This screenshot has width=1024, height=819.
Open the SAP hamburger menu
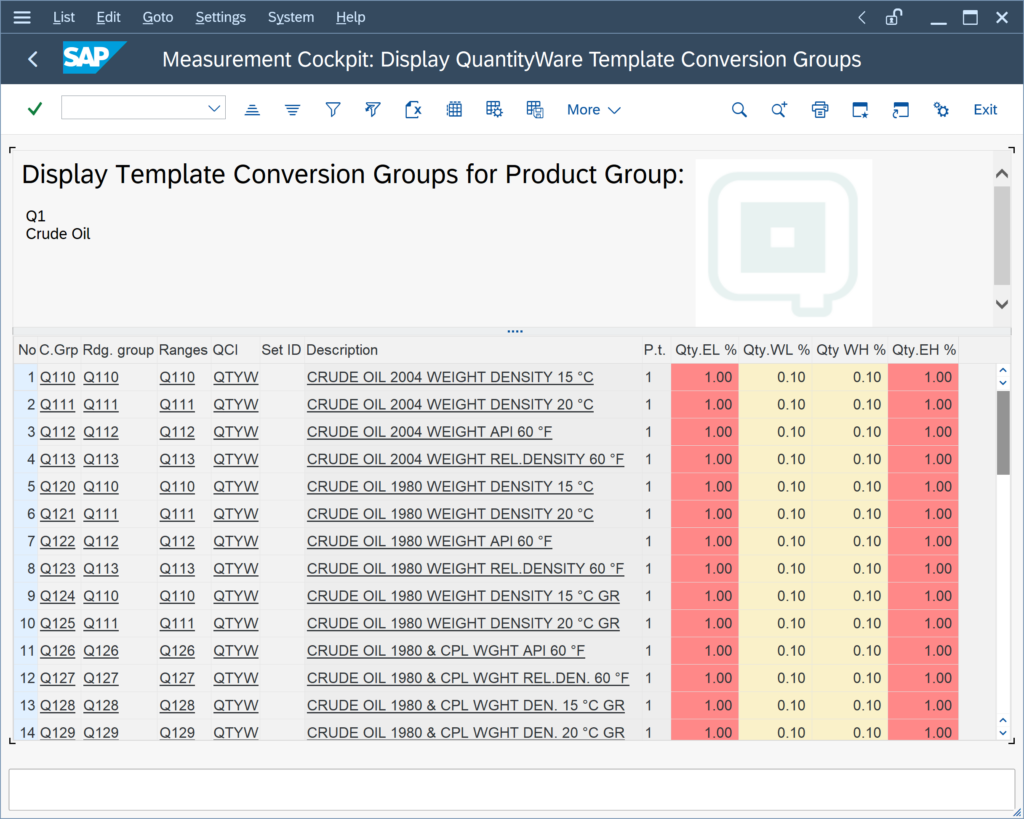tap(22, 18)
